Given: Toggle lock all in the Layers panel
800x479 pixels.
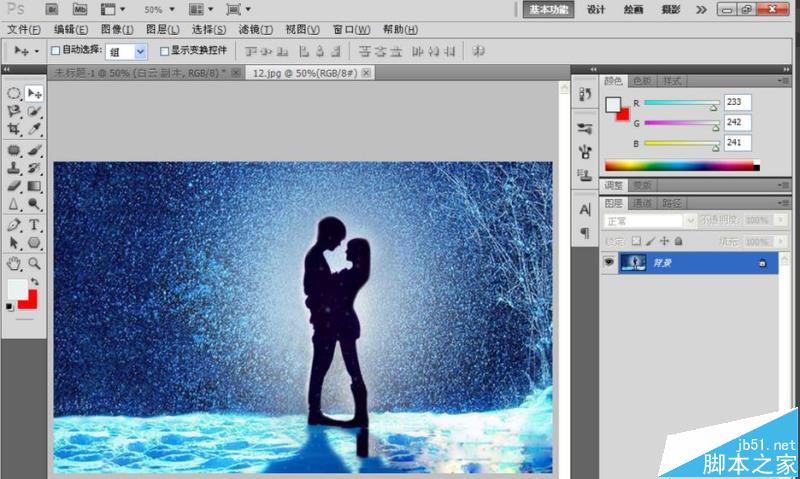Looking at the screenshot, I should pyautogui.click(x=679, y=241).
